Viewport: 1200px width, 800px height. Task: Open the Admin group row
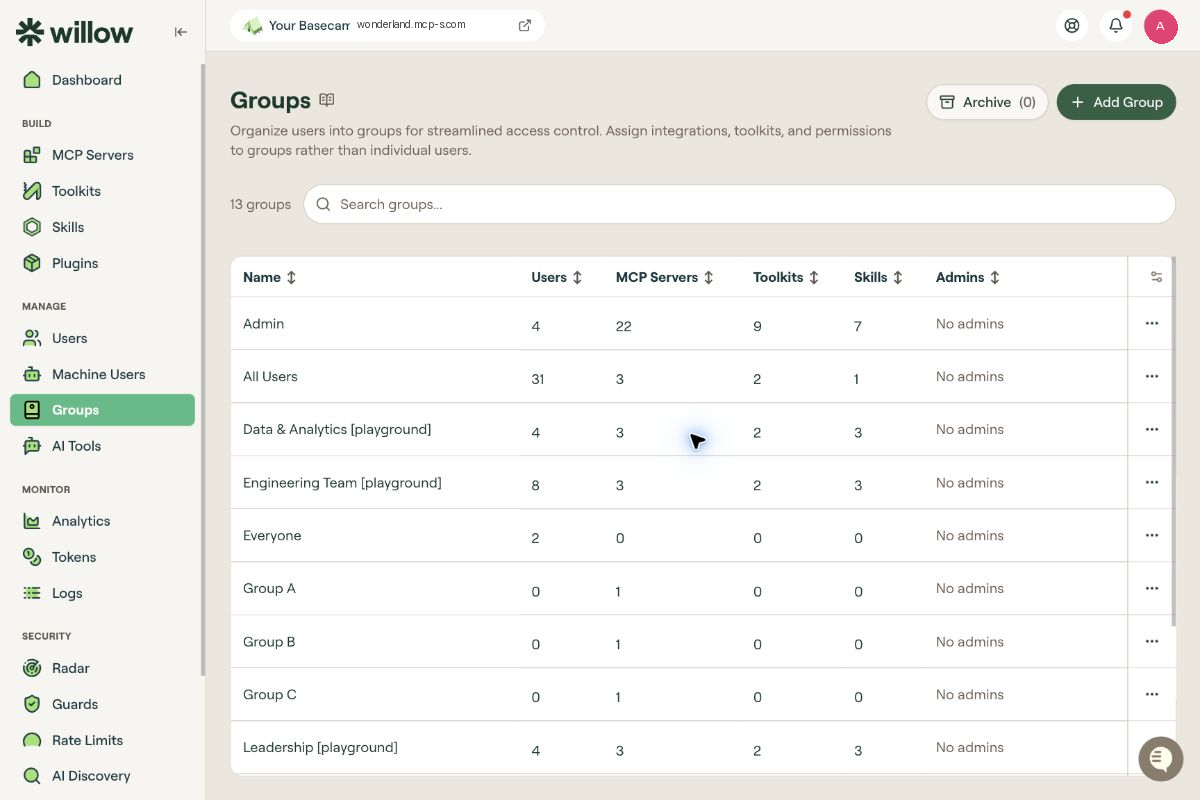click(x=679, y=323)
